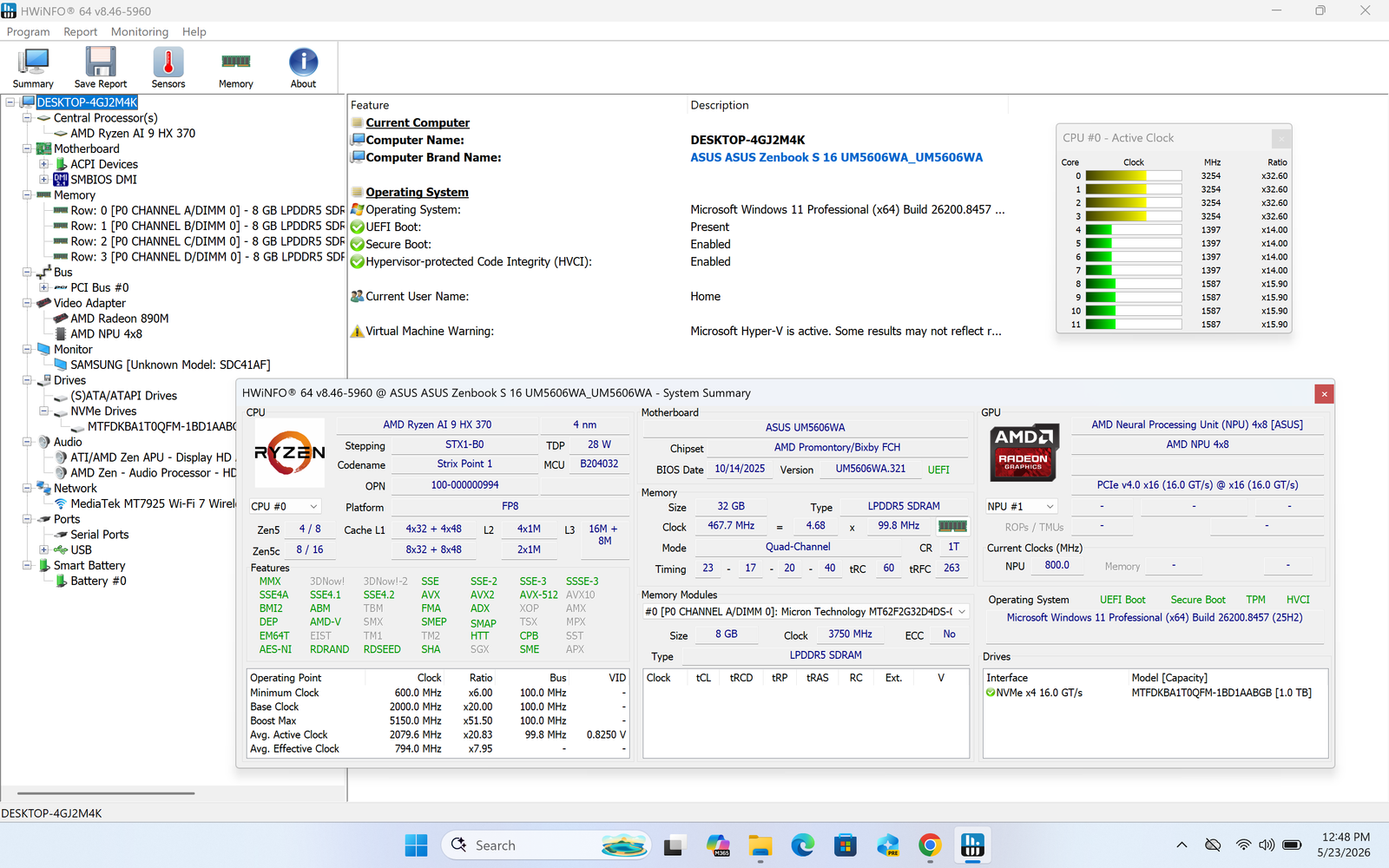The height and width of the screenshot is (868, 1389).
Task: Open Task View on the taskbar
Action: pos(675,845)
